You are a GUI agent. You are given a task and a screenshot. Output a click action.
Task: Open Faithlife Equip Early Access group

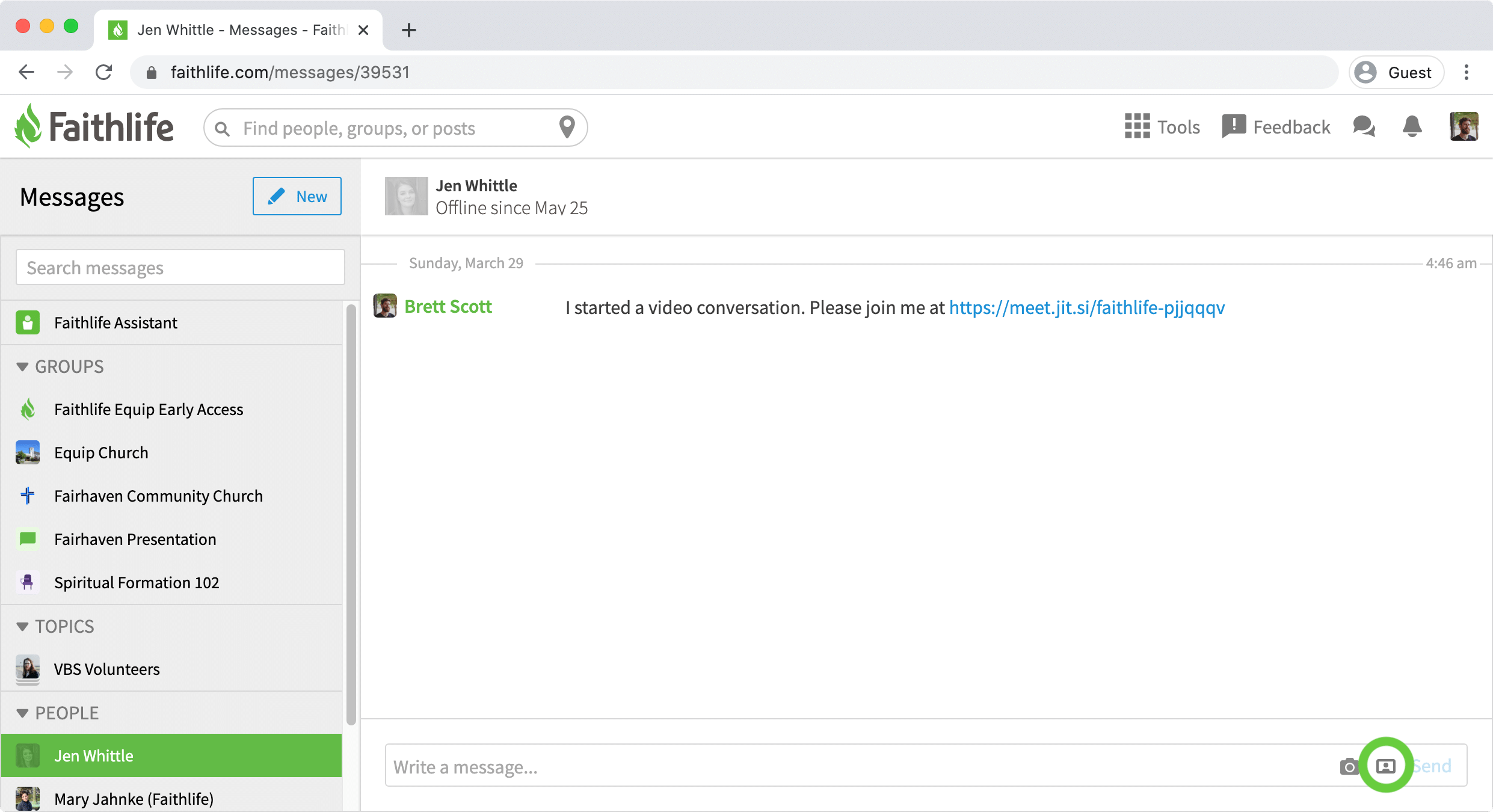171,409
